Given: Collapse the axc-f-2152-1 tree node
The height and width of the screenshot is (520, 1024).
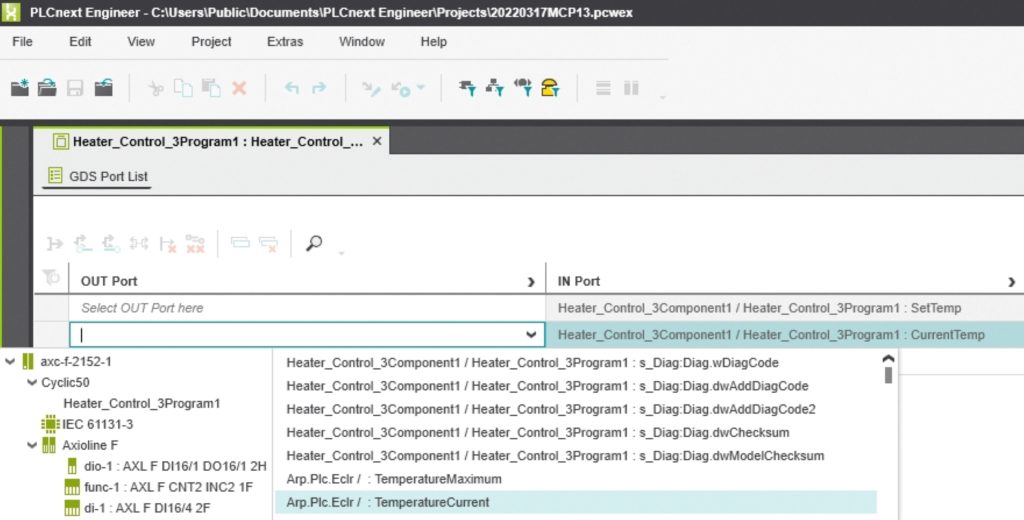Looking at the screenshot, I should pos(10,361).
